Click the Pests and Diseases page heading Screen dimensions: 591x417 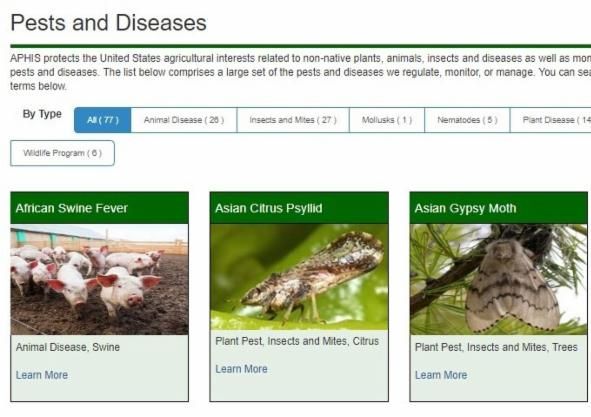[x=109, y=23]
